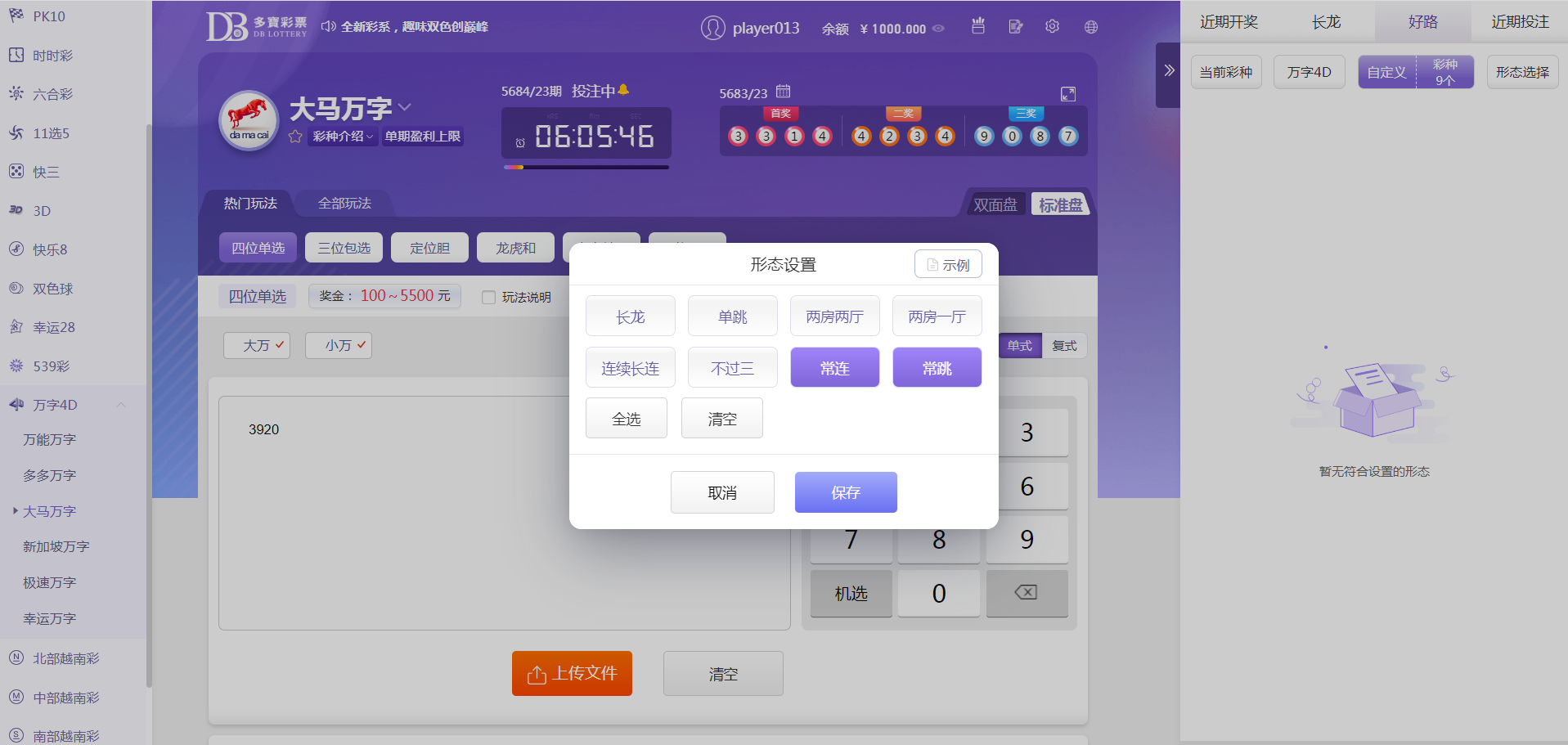Screen dimensions: 1568x745
Task: Click the bell icon next to 投注中
Action: click(x=623, y=90)
